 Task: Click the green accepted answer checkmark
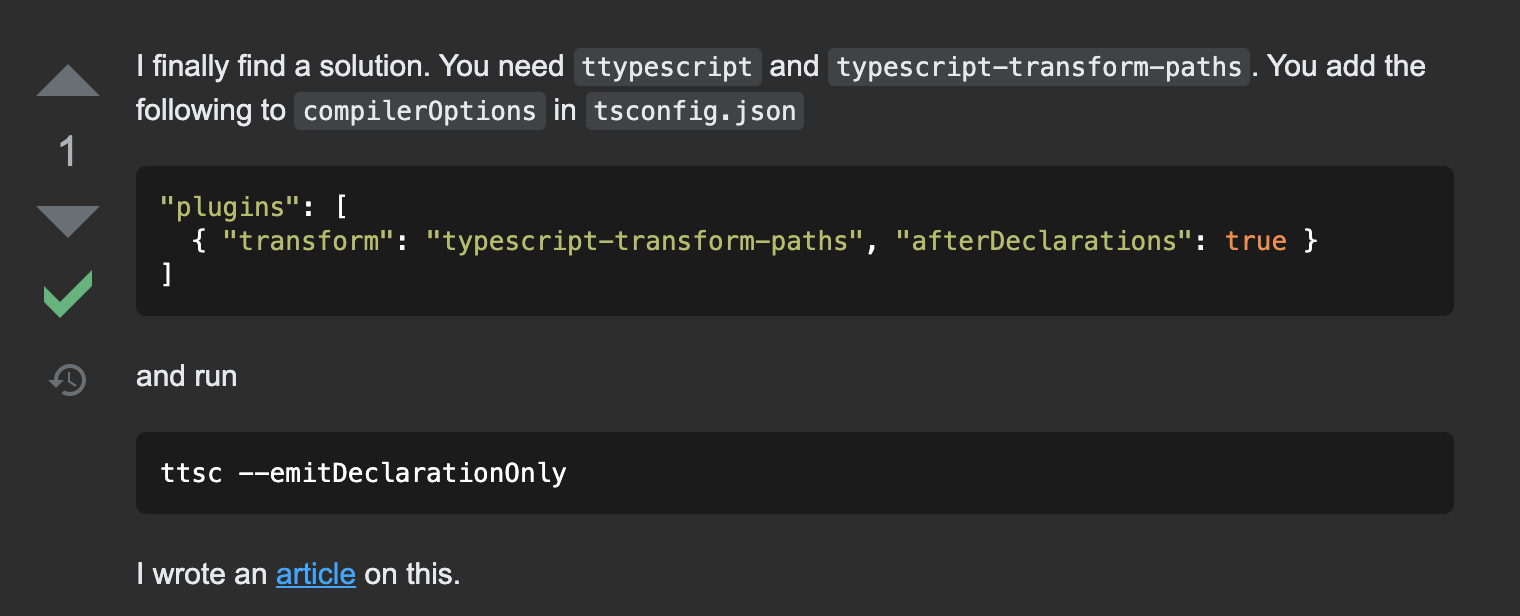click(x=68, y=294)
